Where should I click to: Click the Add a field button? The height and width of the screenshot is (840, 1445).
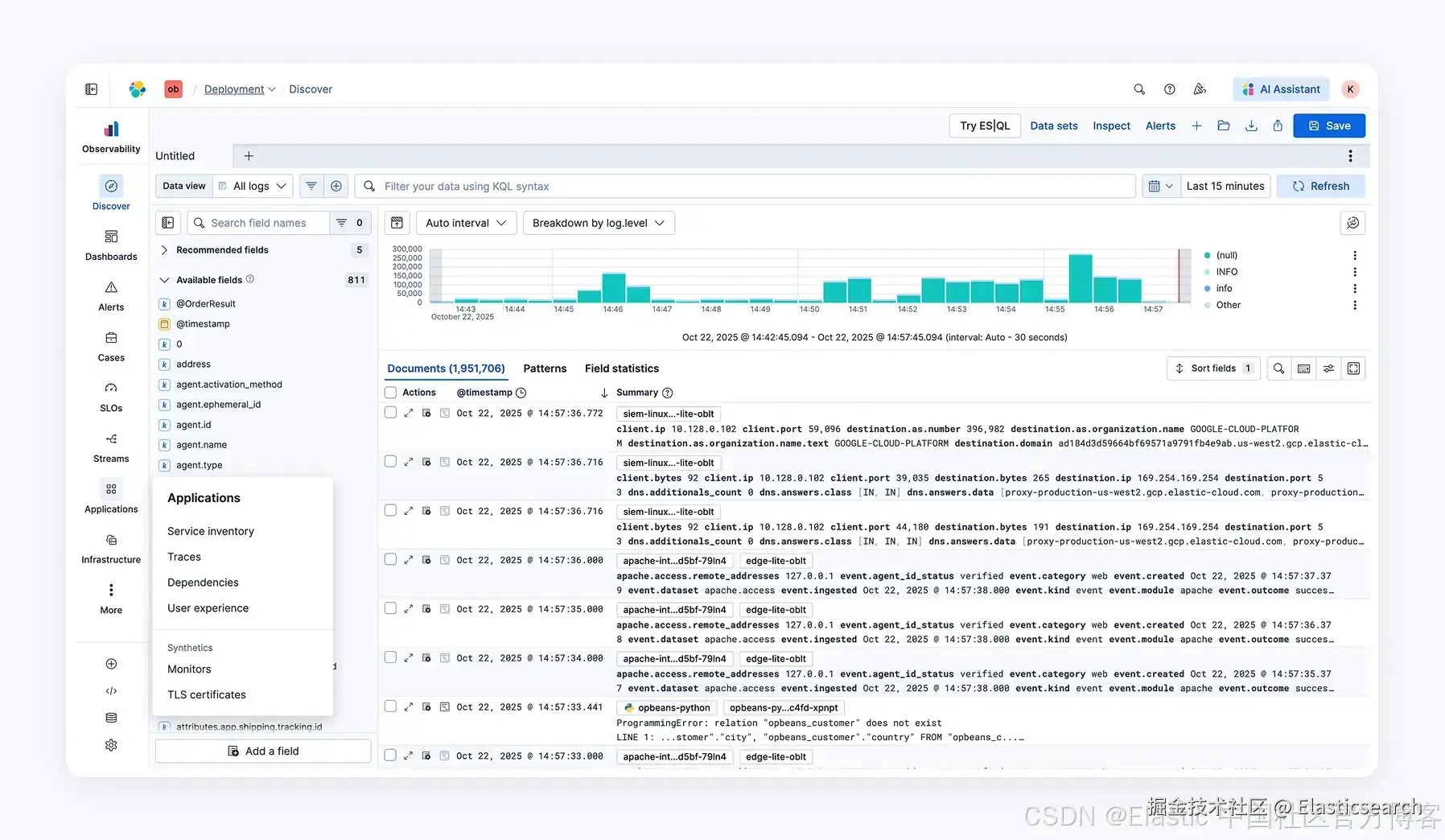263,751
